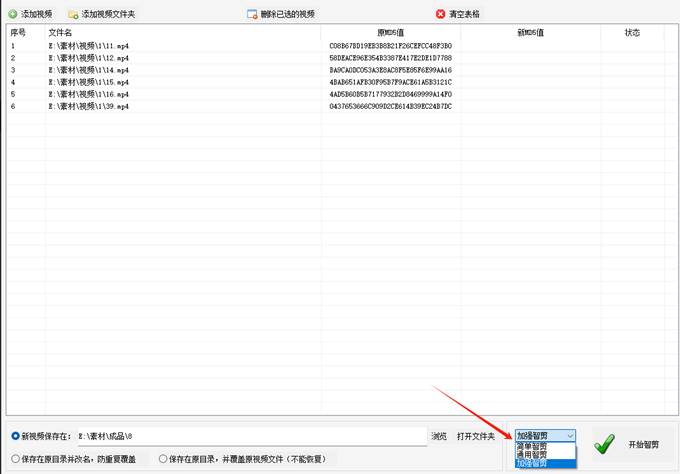This screenshot has width=680, height=474.
Task: Click the 添加视频文件夹 folder icon
Action: (x=73, y=14)
